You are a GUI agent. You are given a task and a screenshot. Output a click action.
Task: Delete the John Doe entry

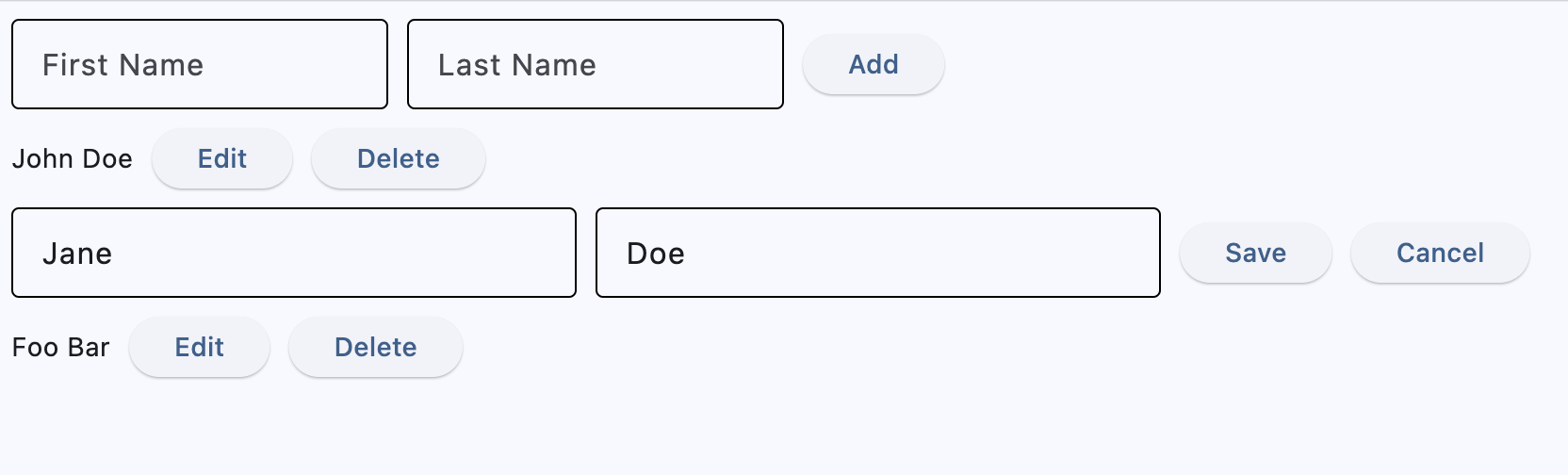[x=398, y=158]
